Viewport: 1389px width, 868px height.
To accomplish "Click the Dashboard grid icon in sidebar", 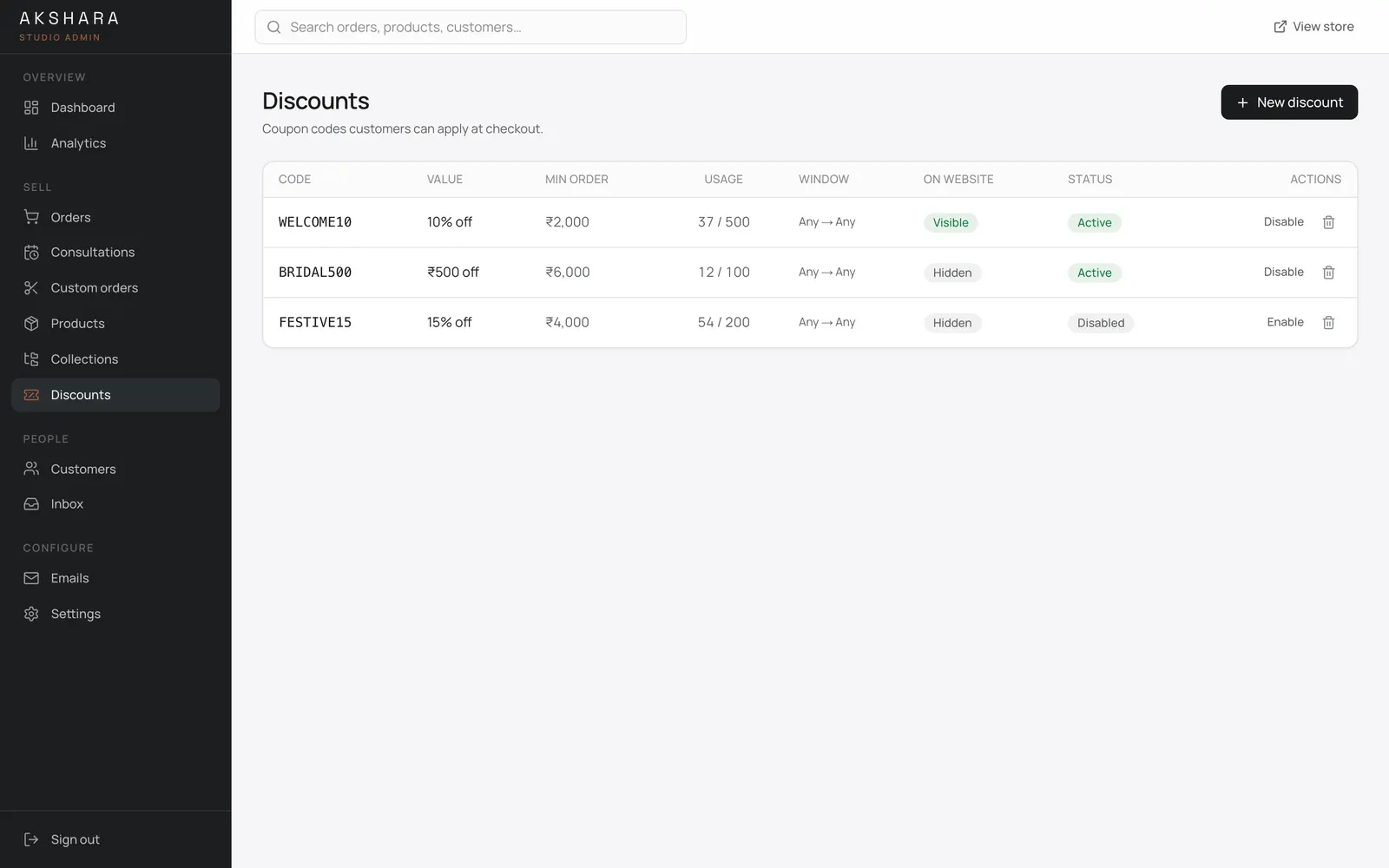I will (31, 108).
